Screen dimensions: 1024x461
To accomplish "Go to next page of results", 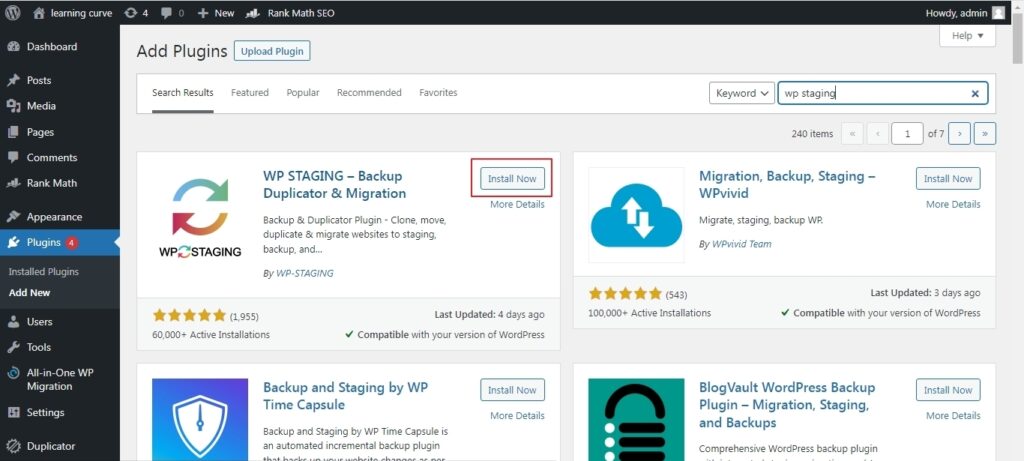I will click(959, 133).
